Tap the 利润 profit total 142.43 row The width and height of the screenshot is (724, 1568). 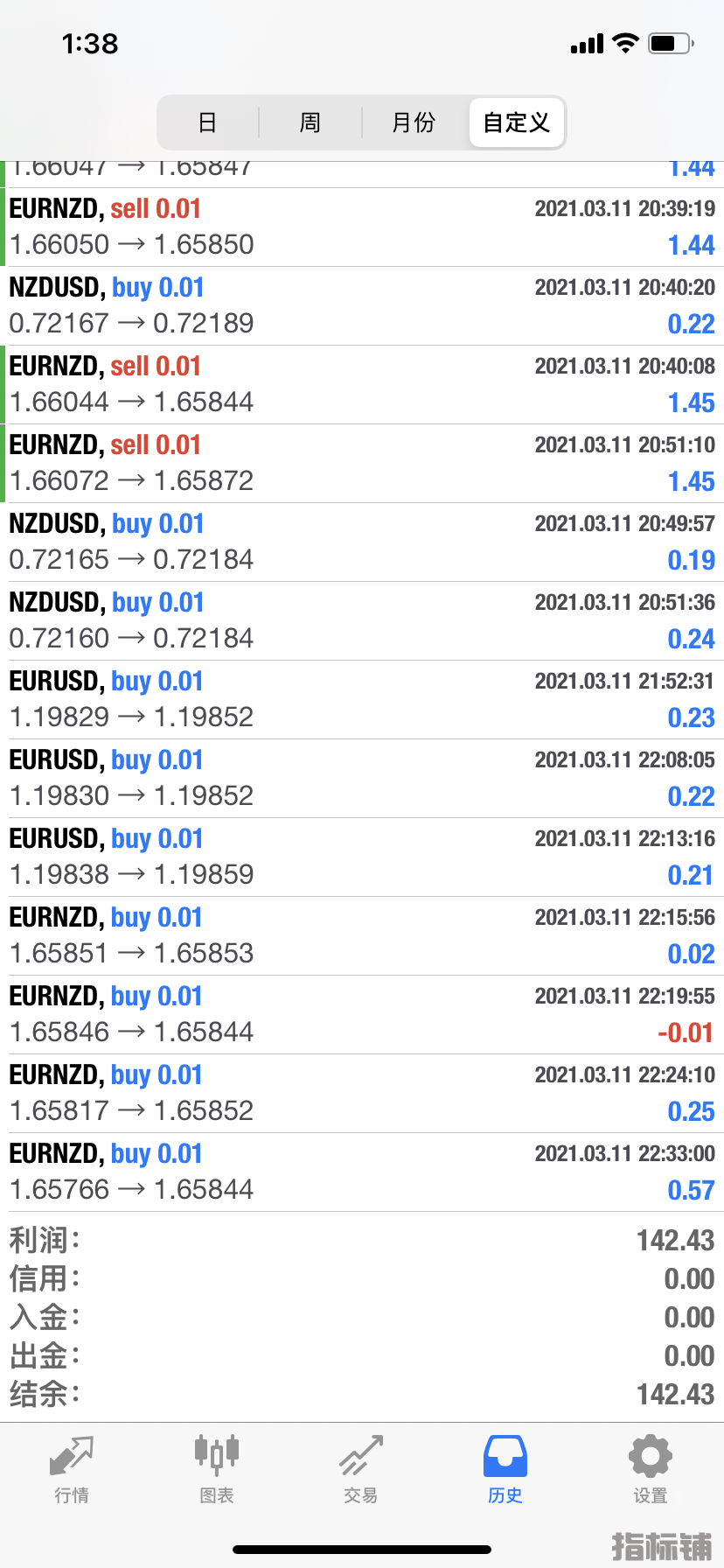(x=362, y=1241)
